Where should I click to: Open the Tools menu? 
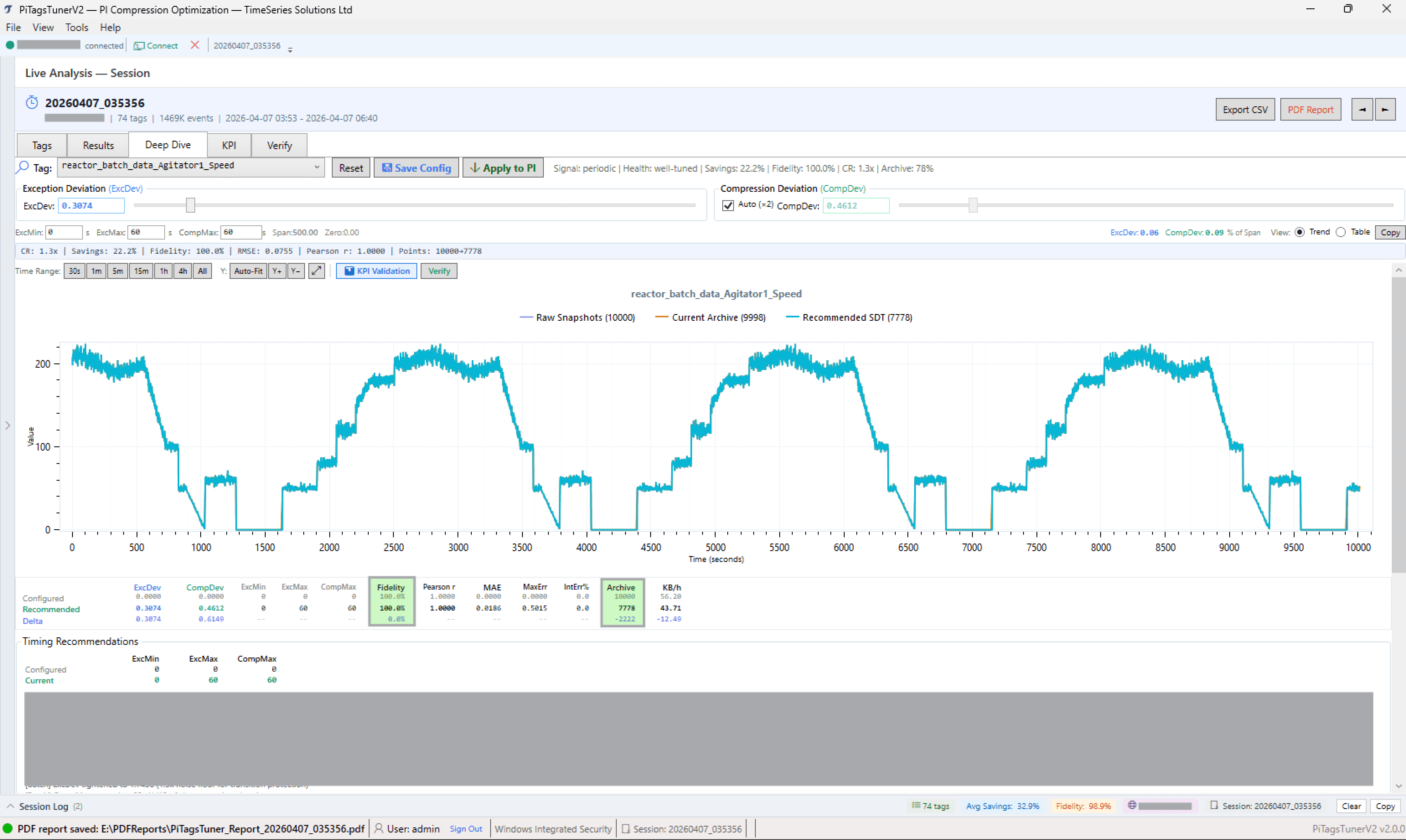76,27
